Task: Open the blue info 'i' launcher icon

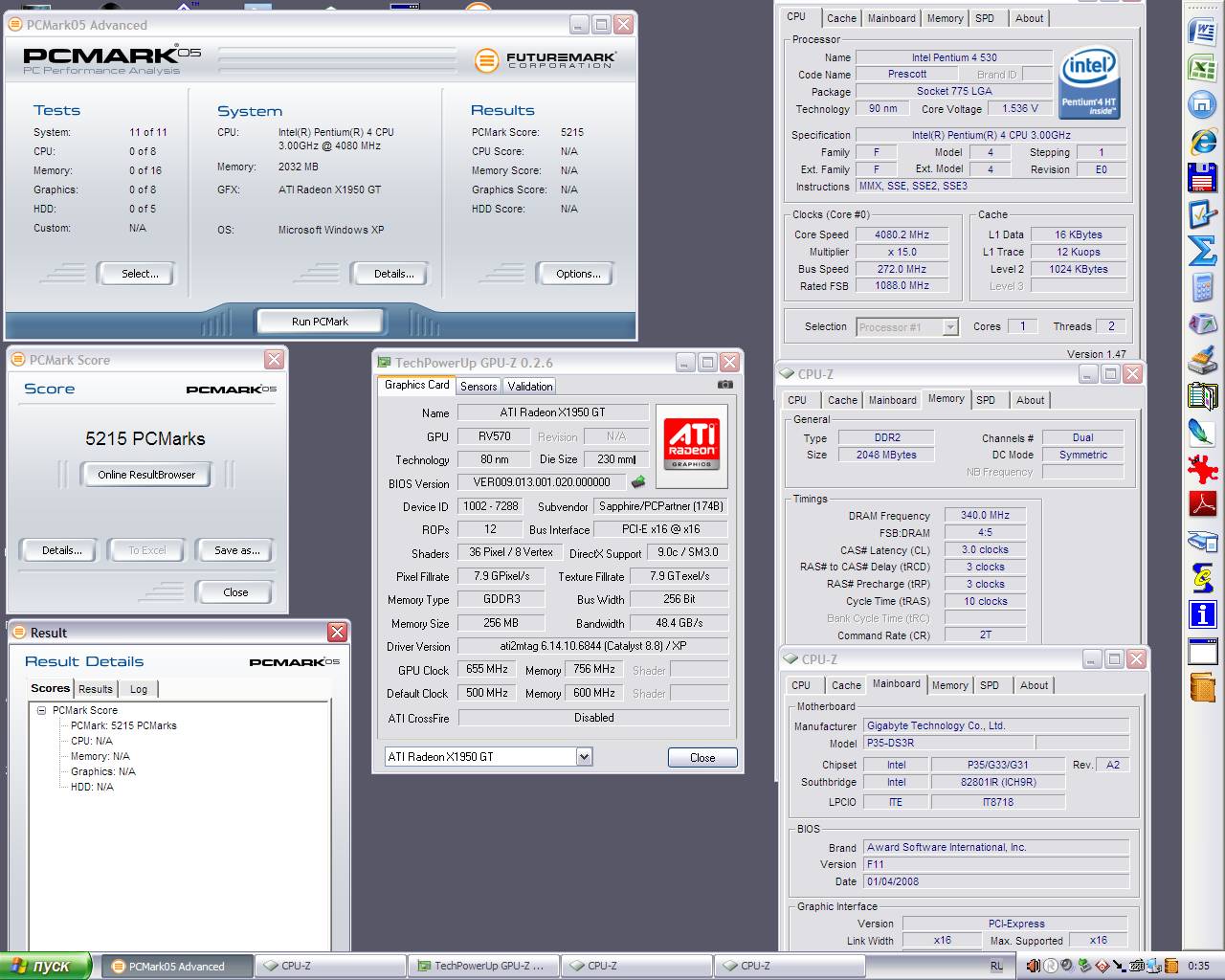Action: (x=1202, y=614)
